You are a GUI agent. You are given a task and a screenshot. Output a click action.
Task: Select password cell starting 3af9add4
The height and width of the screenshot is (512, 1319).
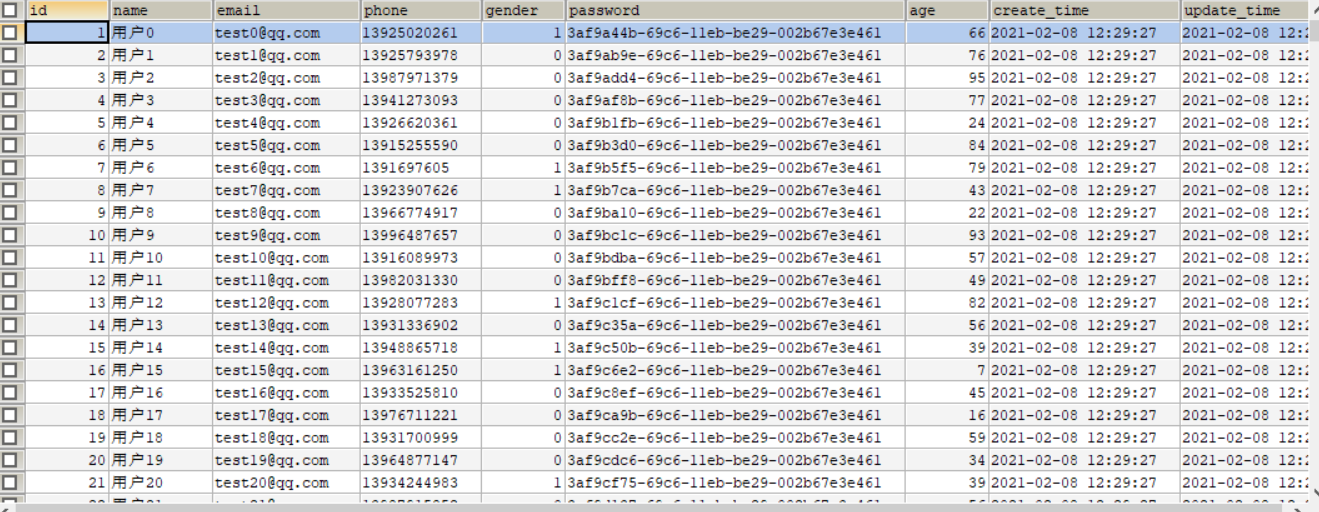point(736,78)
